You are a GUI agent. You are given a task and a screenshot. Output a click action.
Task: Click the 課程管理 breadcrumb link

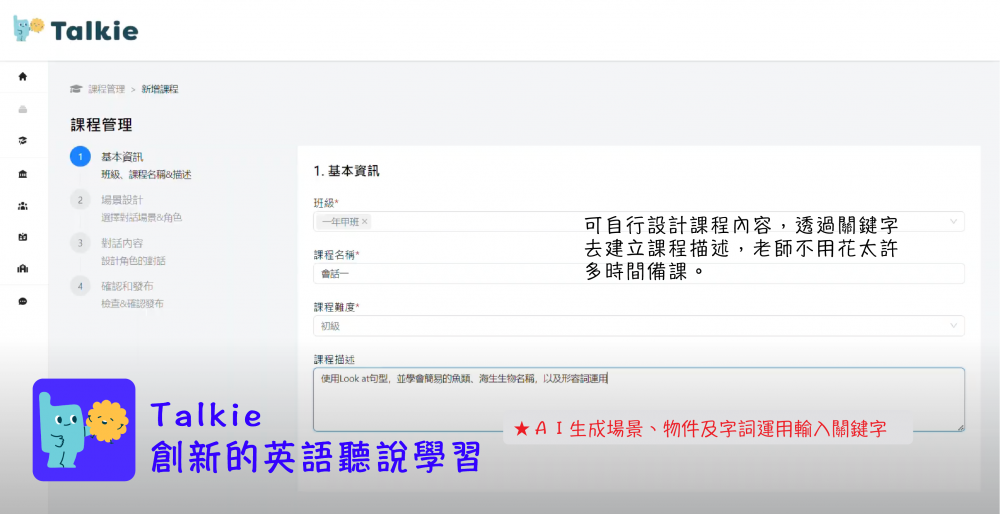tap(107, 89)
